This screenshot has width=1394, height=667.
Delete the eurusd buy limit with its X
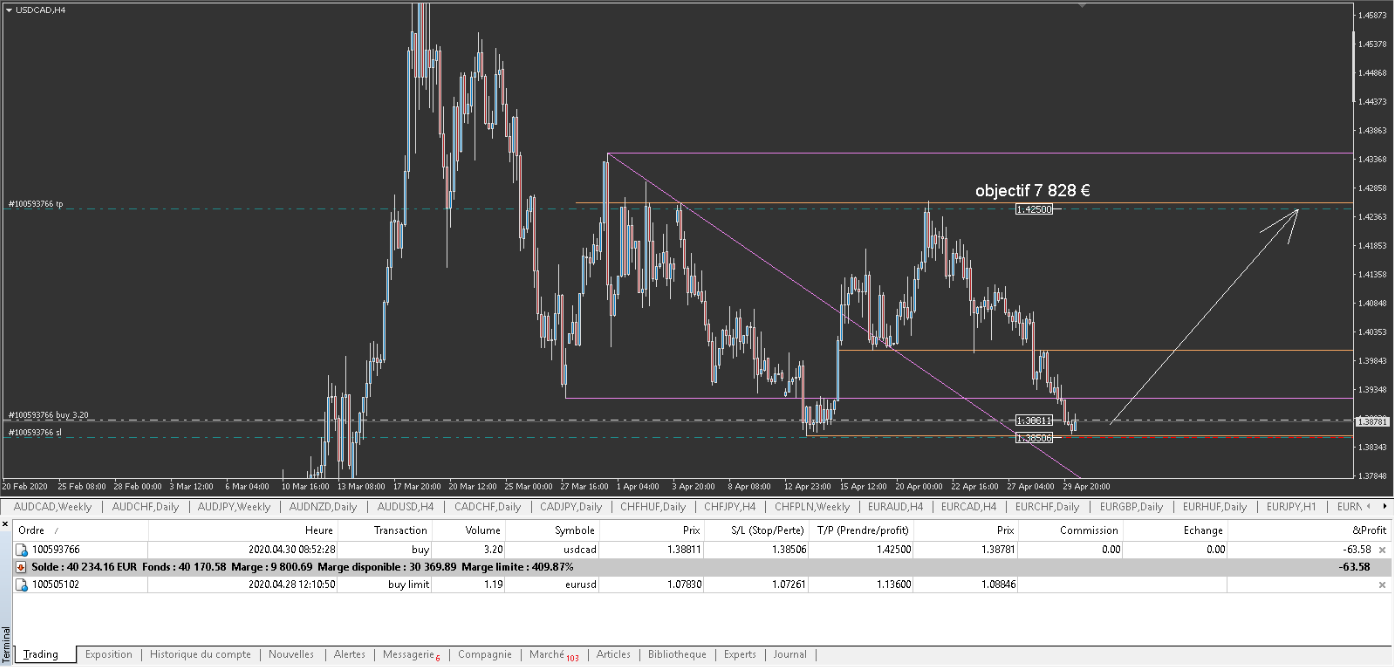pos(1382,584)
